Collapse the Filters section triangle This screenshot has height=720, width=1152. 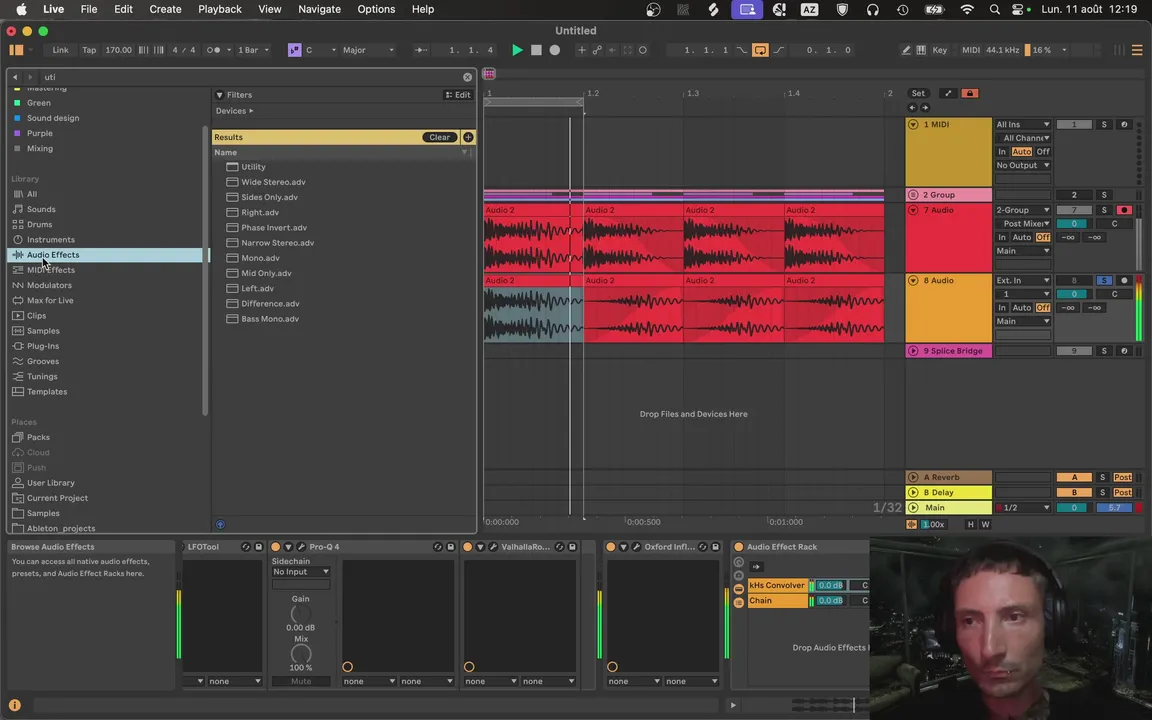[219, 95]
